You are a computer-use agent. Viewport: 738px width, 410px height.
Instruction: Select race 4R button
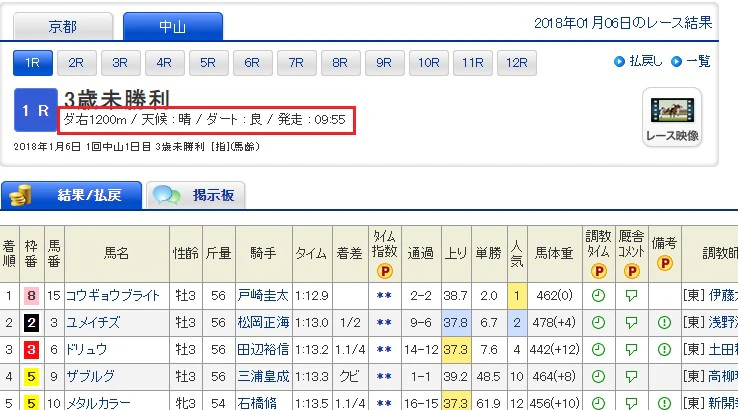164,63
